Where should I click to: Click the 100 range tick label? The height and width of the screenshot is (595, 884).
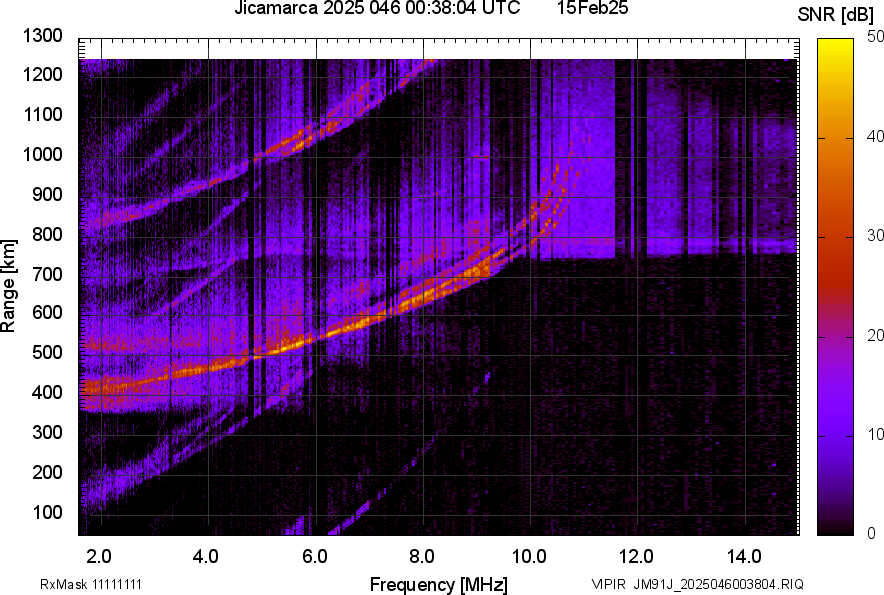click(x=50, y=512)
